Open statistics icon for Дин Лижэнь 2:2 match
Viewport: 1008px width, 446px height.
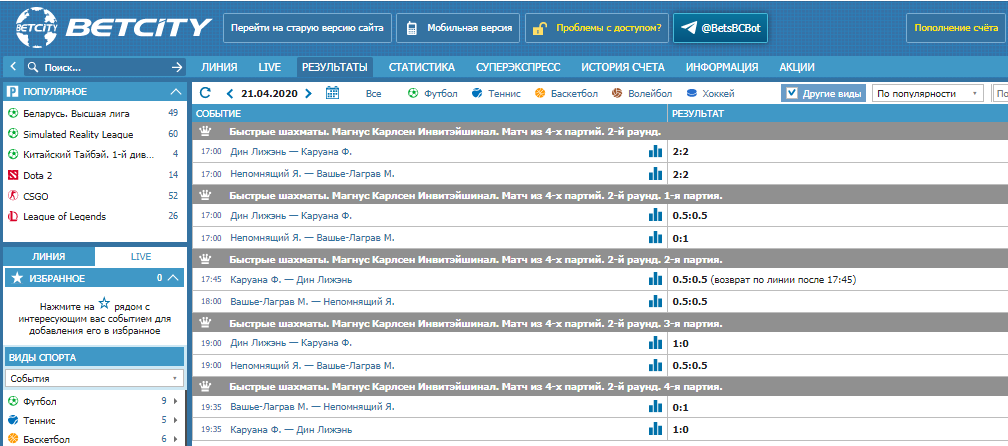655,151
